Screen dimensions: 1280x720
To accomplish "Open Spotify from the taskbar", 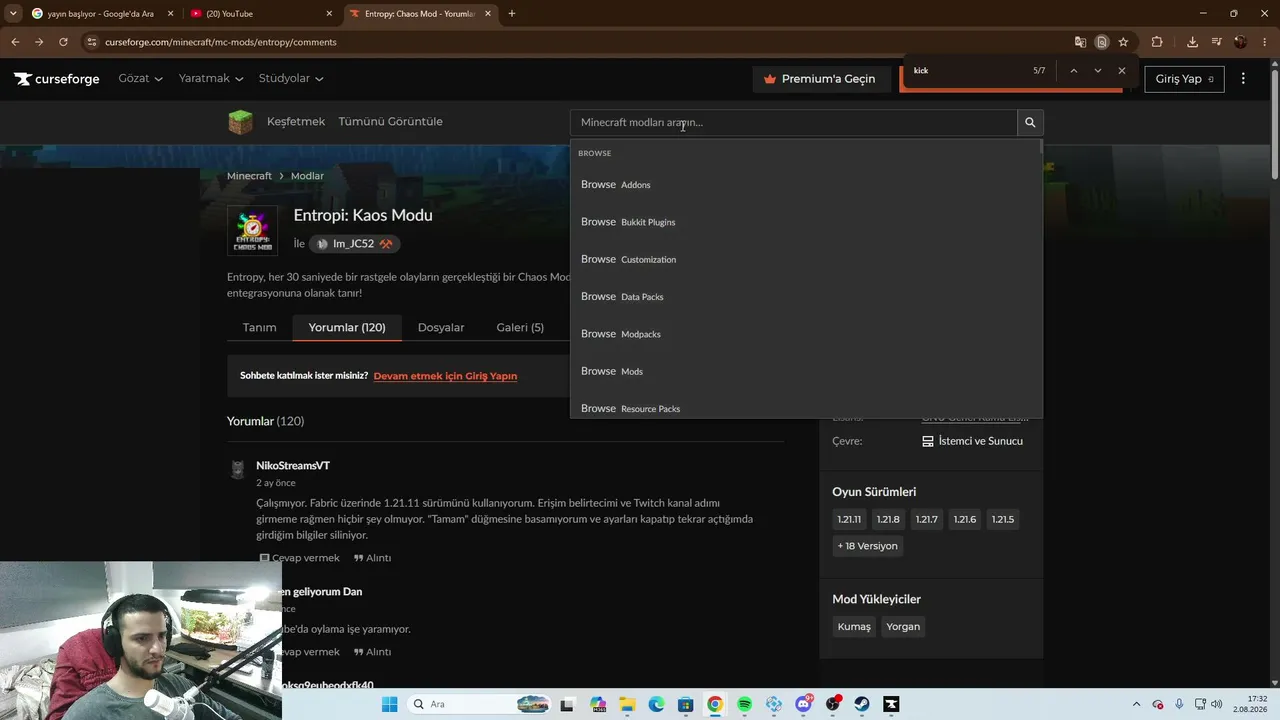I will [744, 704].
